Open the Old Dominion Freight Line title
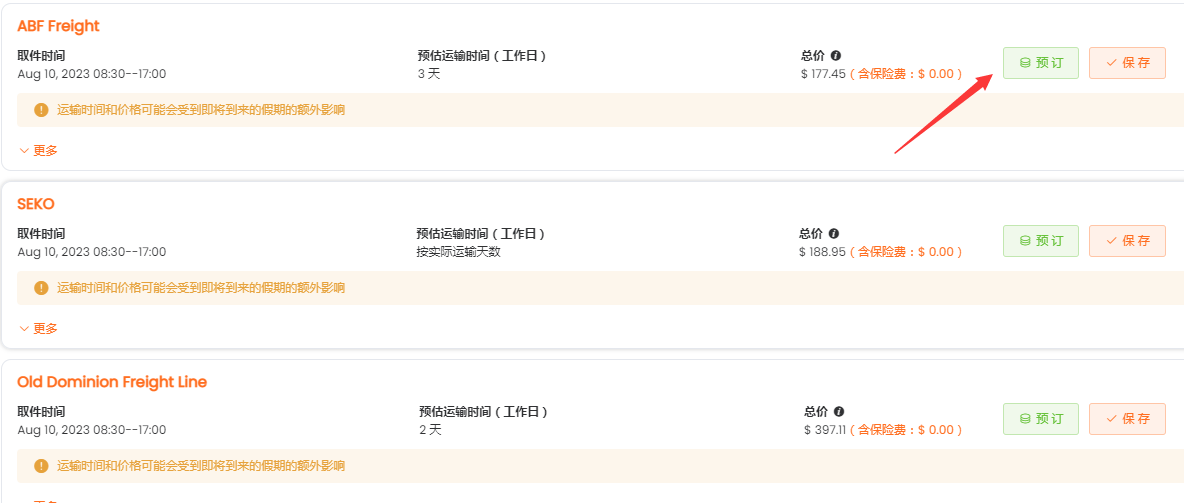 pyautogui.click(x=112, y=382)
